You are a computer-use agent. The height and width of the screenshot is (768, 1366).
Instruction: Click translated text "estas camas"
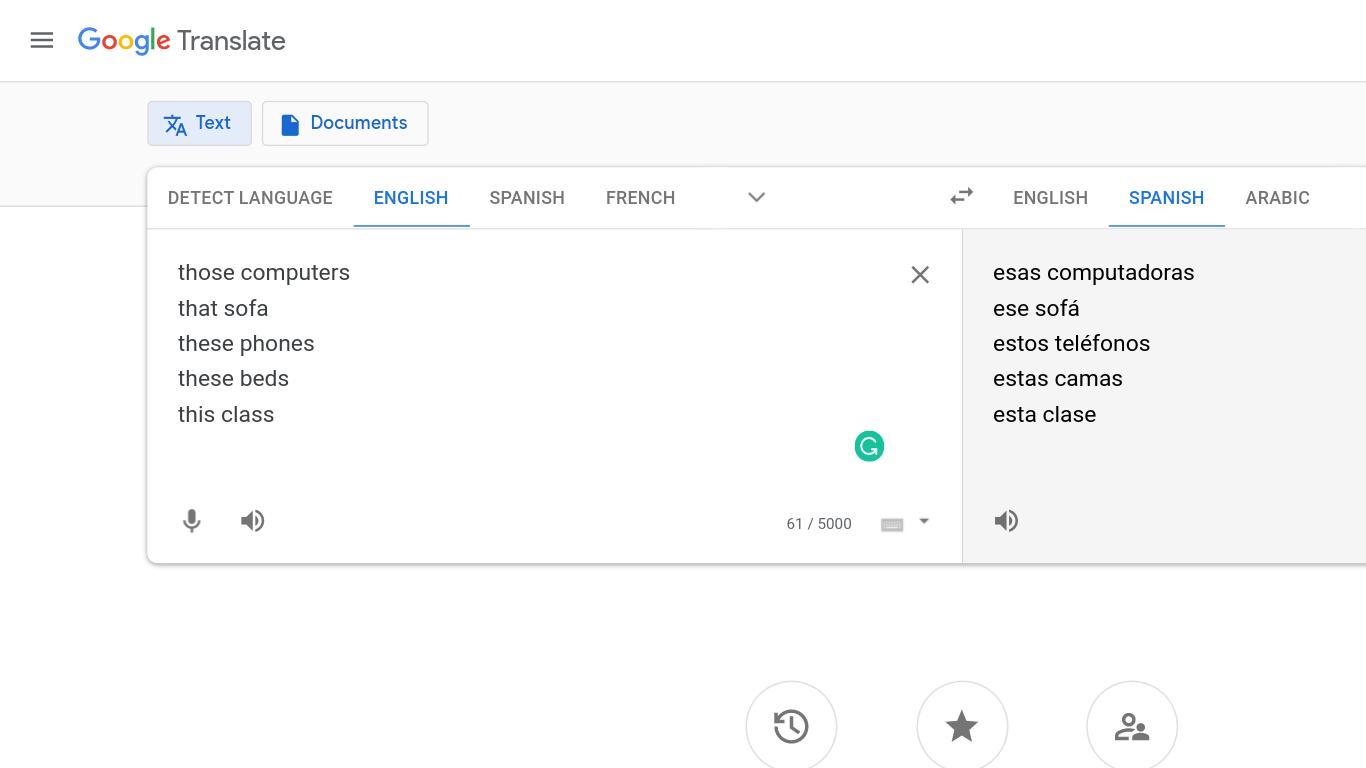click(1058, 379)
